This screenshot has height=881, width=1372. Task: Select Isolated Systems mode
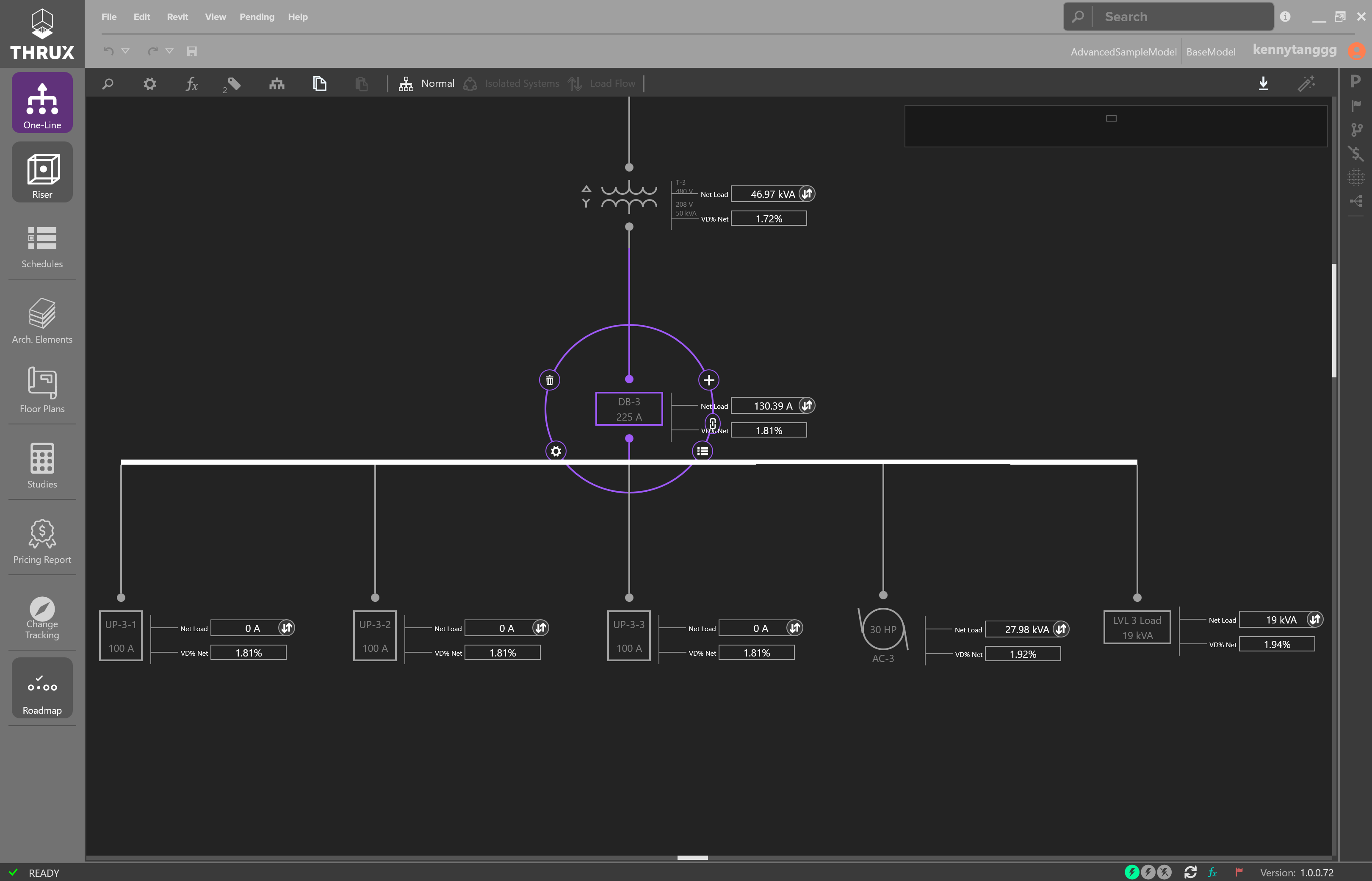click(x=511, y=83)
